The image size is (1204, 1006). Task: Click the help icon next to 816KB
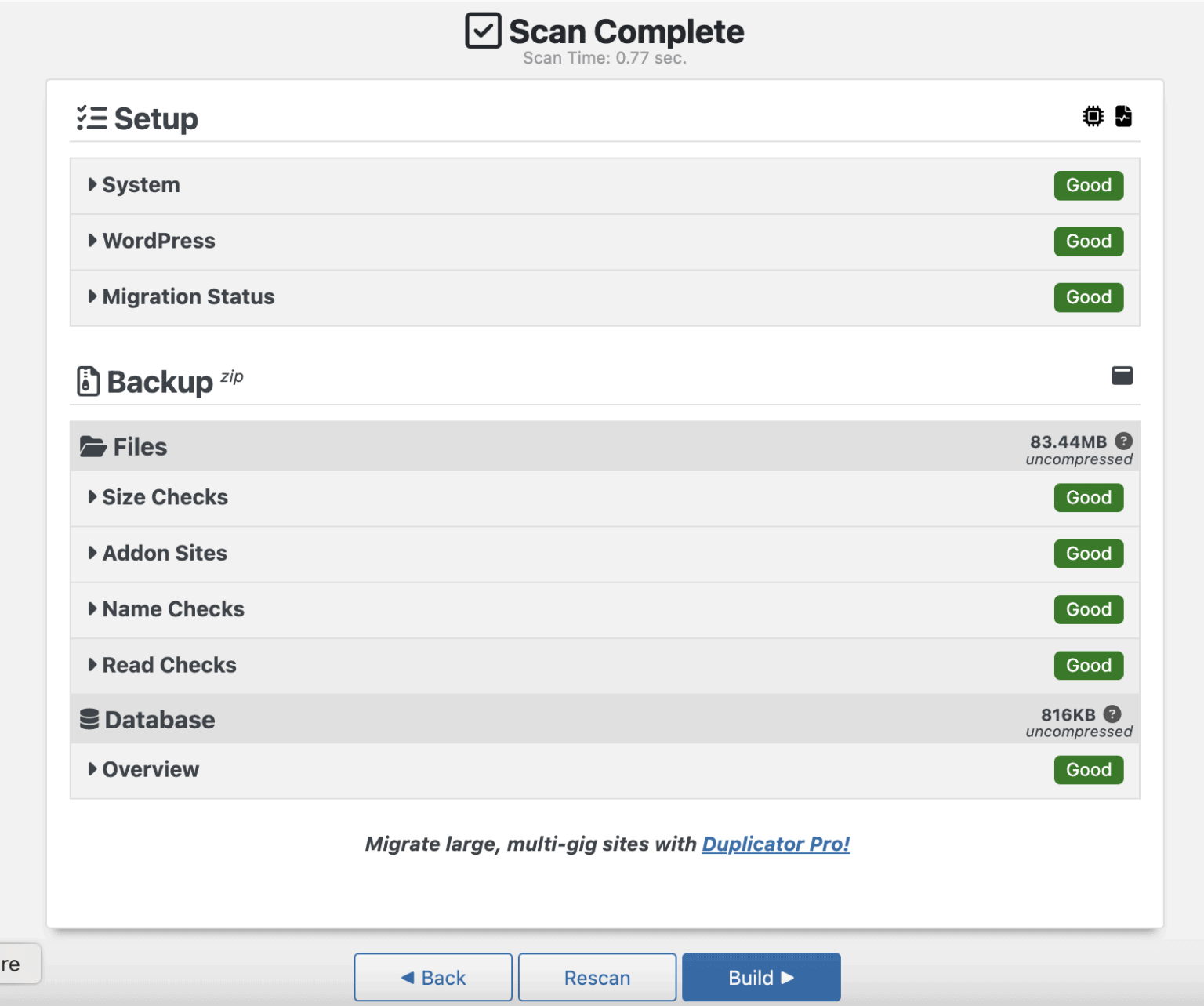pos(1112,714)
